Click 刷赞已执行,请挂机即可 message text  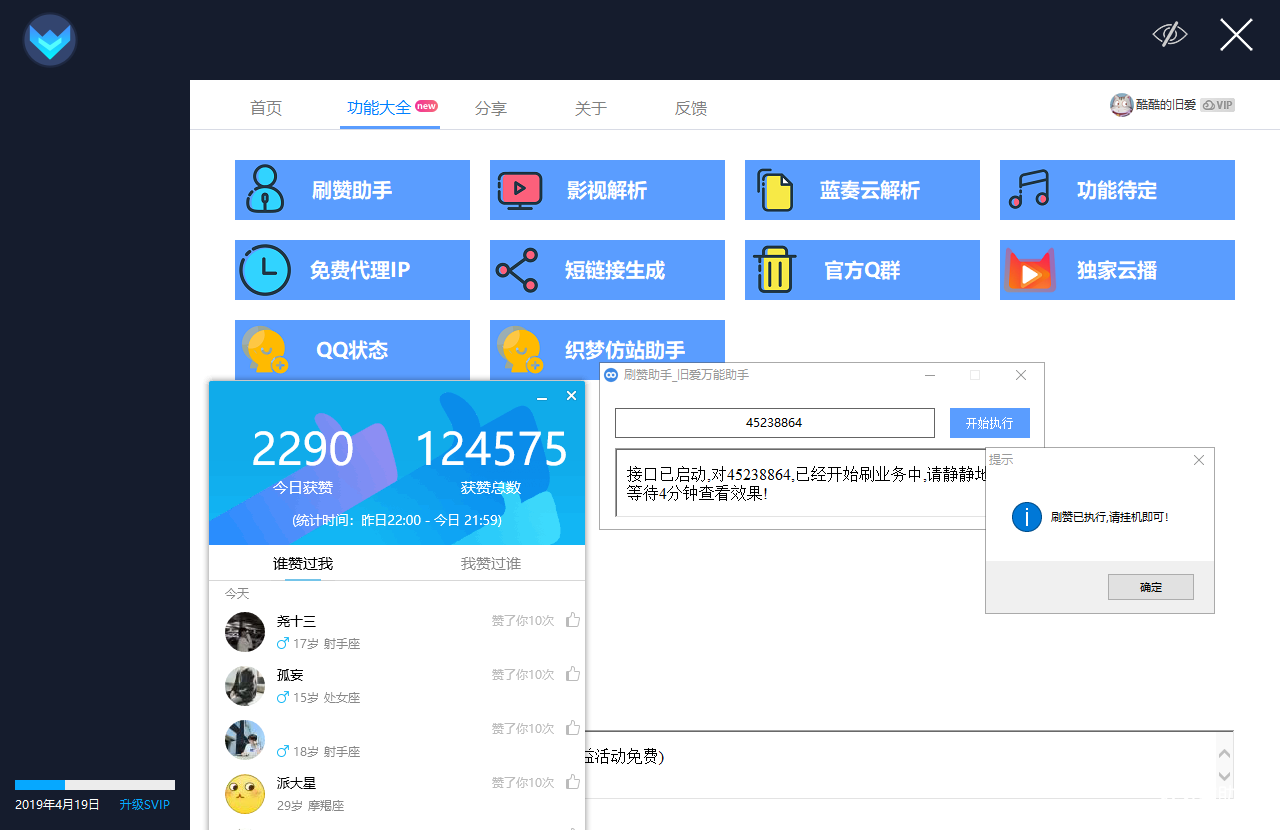1110,517
